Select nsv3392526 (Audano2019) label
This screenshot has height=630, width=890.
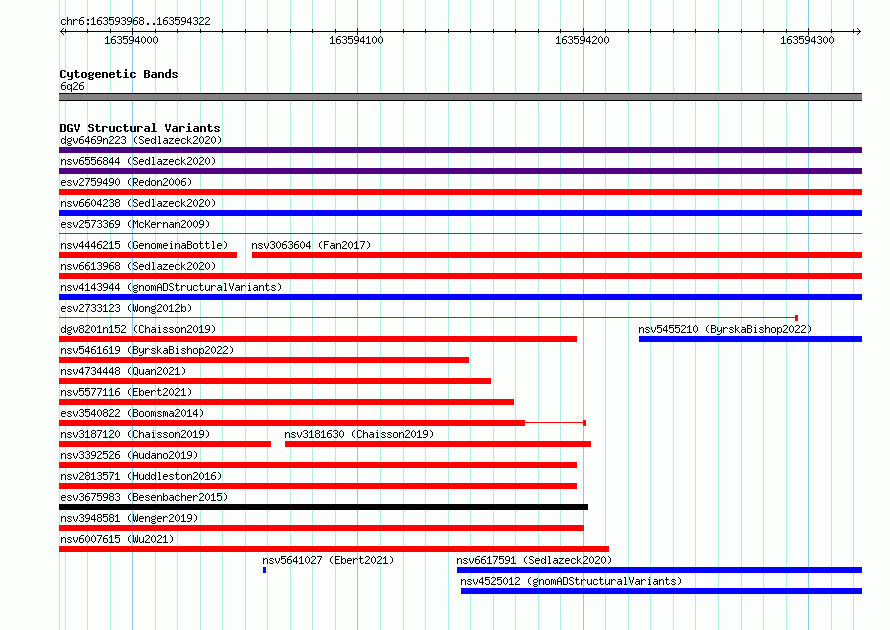tap(129, 455)
